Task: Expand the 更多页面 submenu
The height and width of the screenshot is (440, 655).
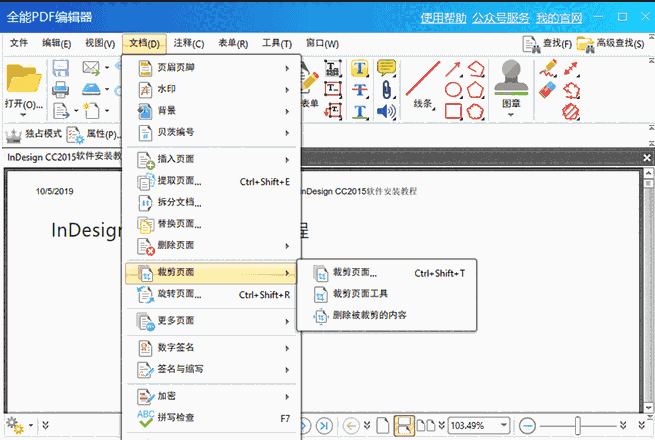Action: pos(212,321)
